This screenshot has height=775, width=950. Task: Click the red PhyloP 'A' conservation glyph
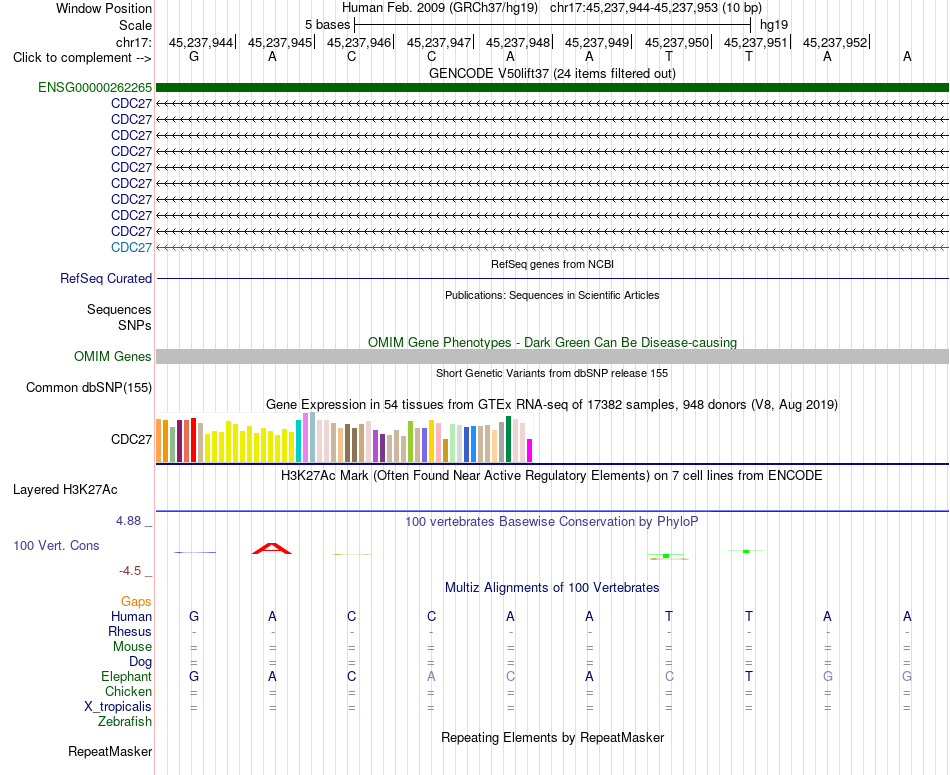272,548
